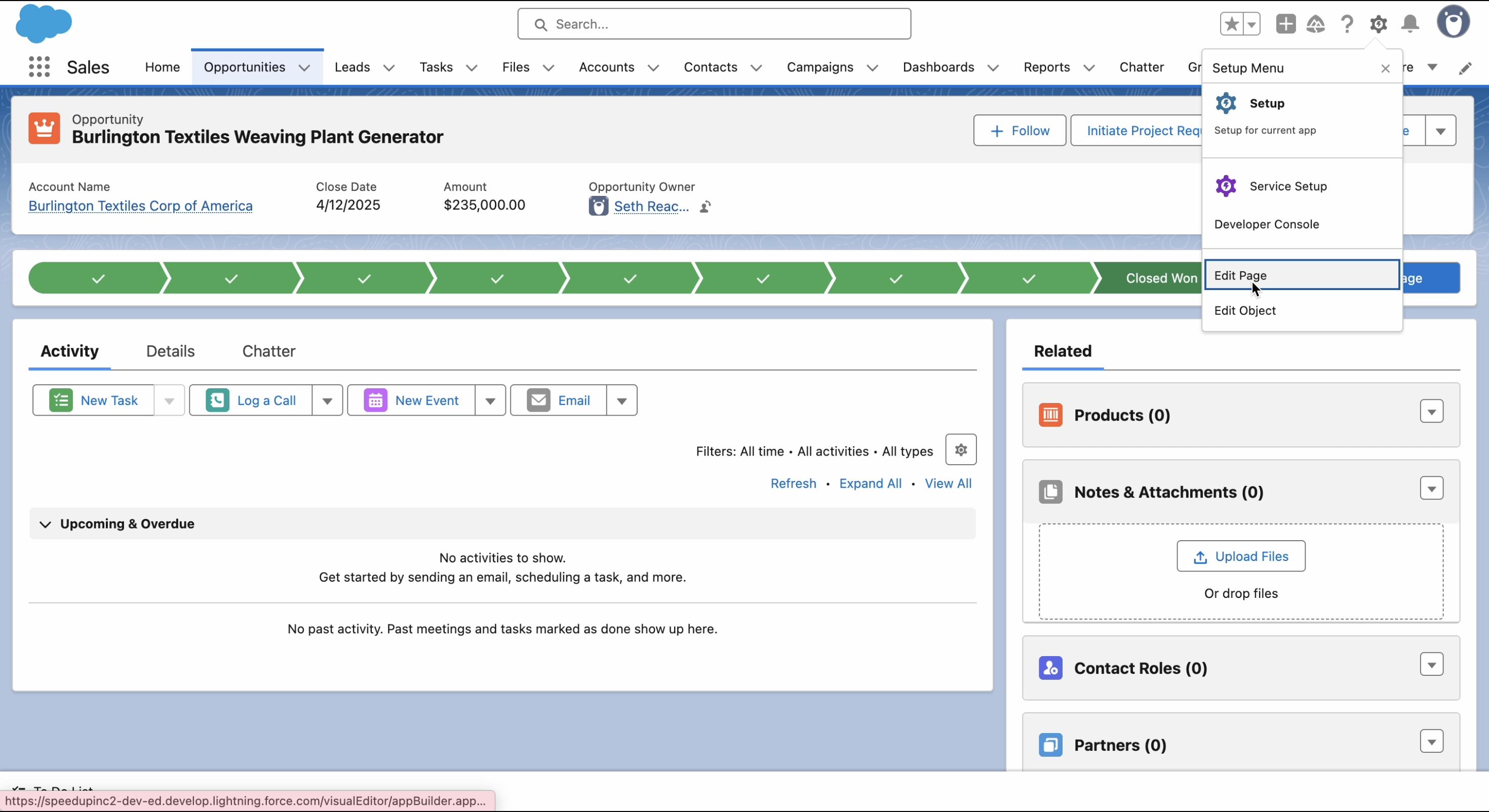Open the Log a Call dropdown arrow

327,400
